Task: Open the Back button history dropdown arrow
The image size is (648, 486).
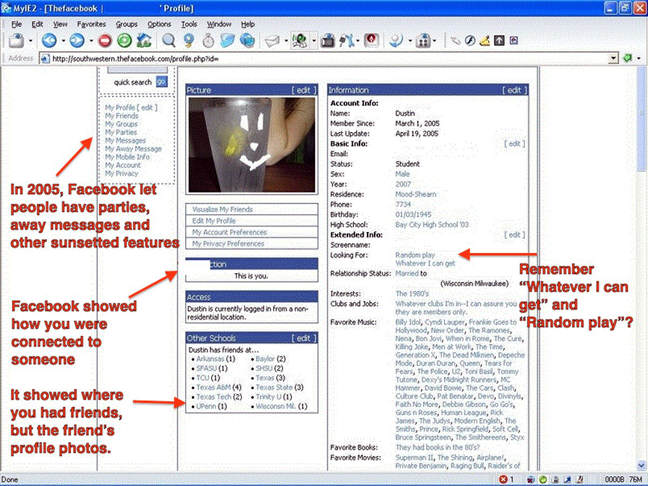Action: [62, 40]
